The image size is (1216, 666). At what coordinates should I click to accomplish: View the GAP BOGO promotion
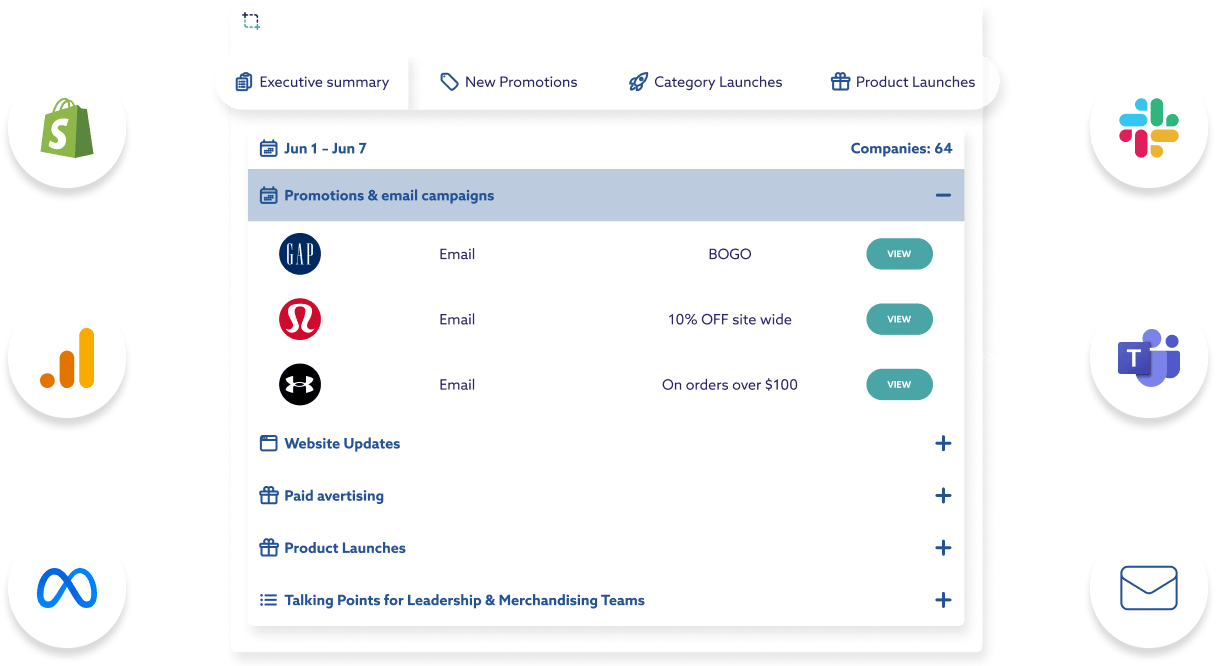point(899,254)
